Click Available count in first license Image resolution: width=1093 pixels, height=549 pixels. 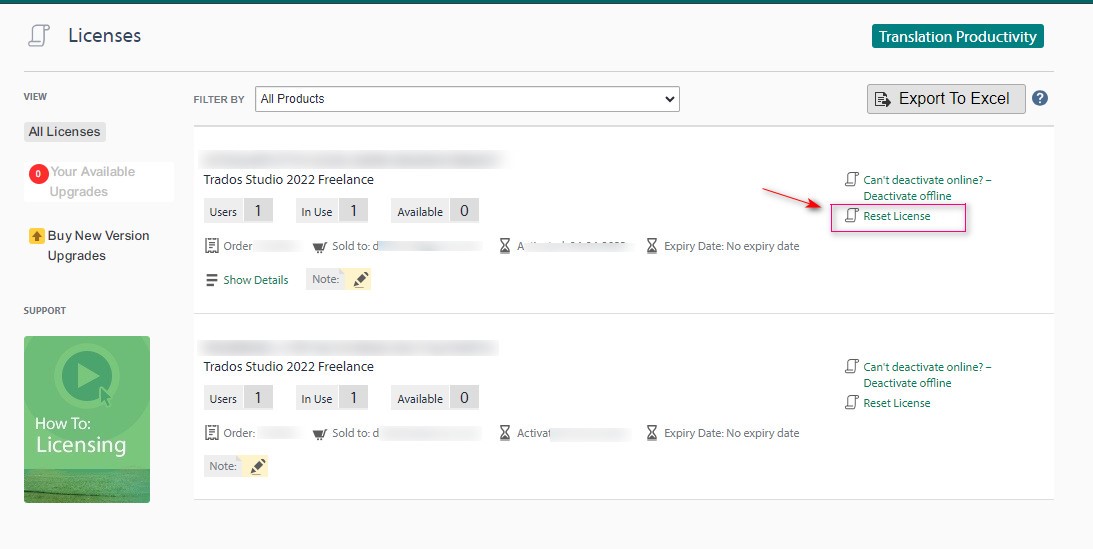[464, 210]
